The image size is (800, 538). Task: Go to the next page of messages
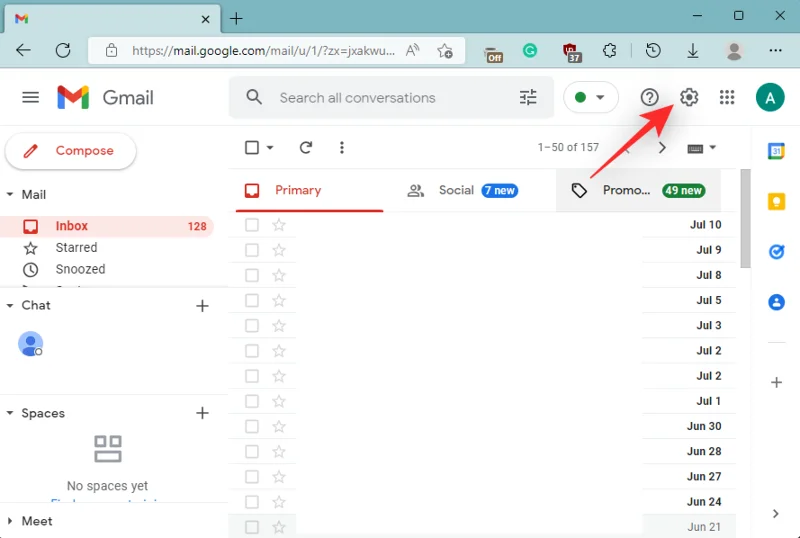(662, 148)
